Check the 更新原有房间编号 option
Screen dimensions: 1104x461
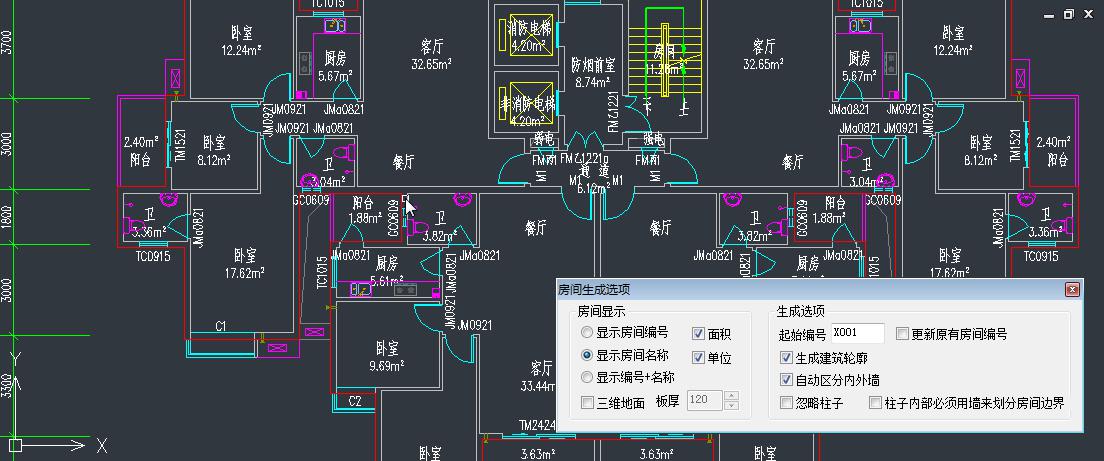point(902,334)
